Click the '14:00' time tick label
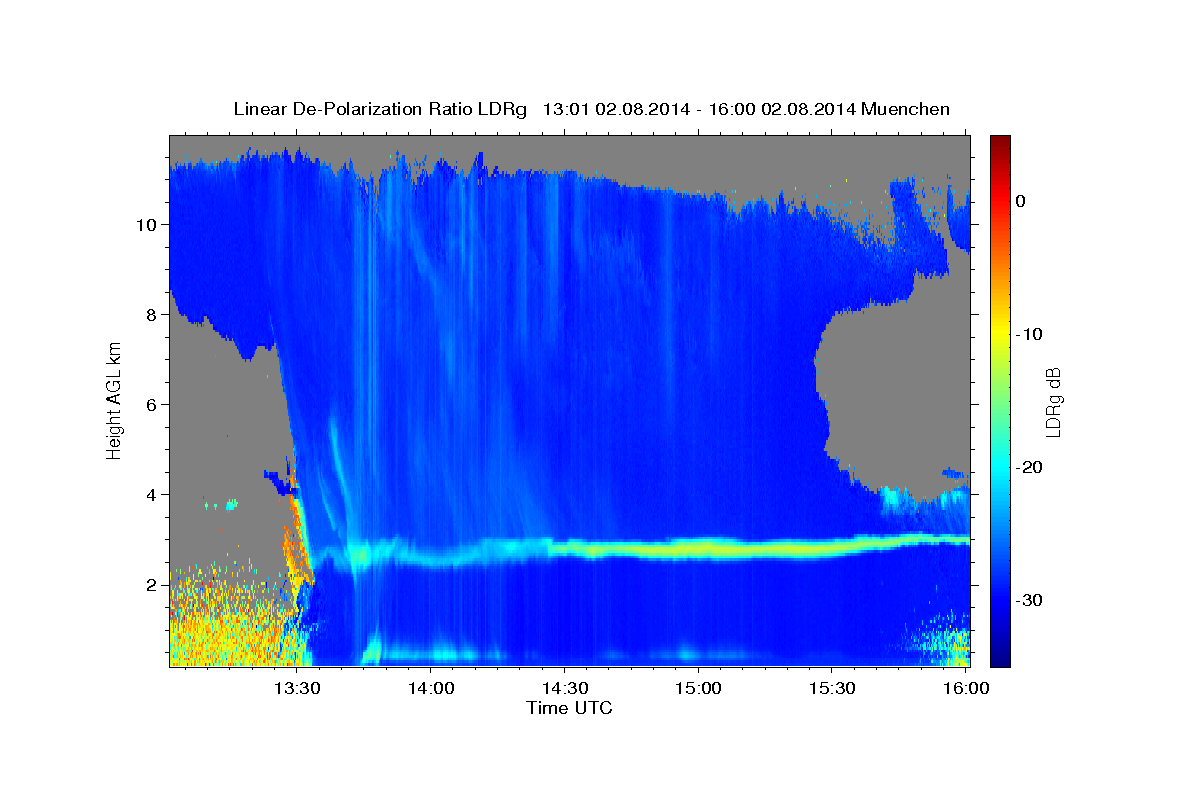Viewport: 1200px width, 800px height. (431, 689)
